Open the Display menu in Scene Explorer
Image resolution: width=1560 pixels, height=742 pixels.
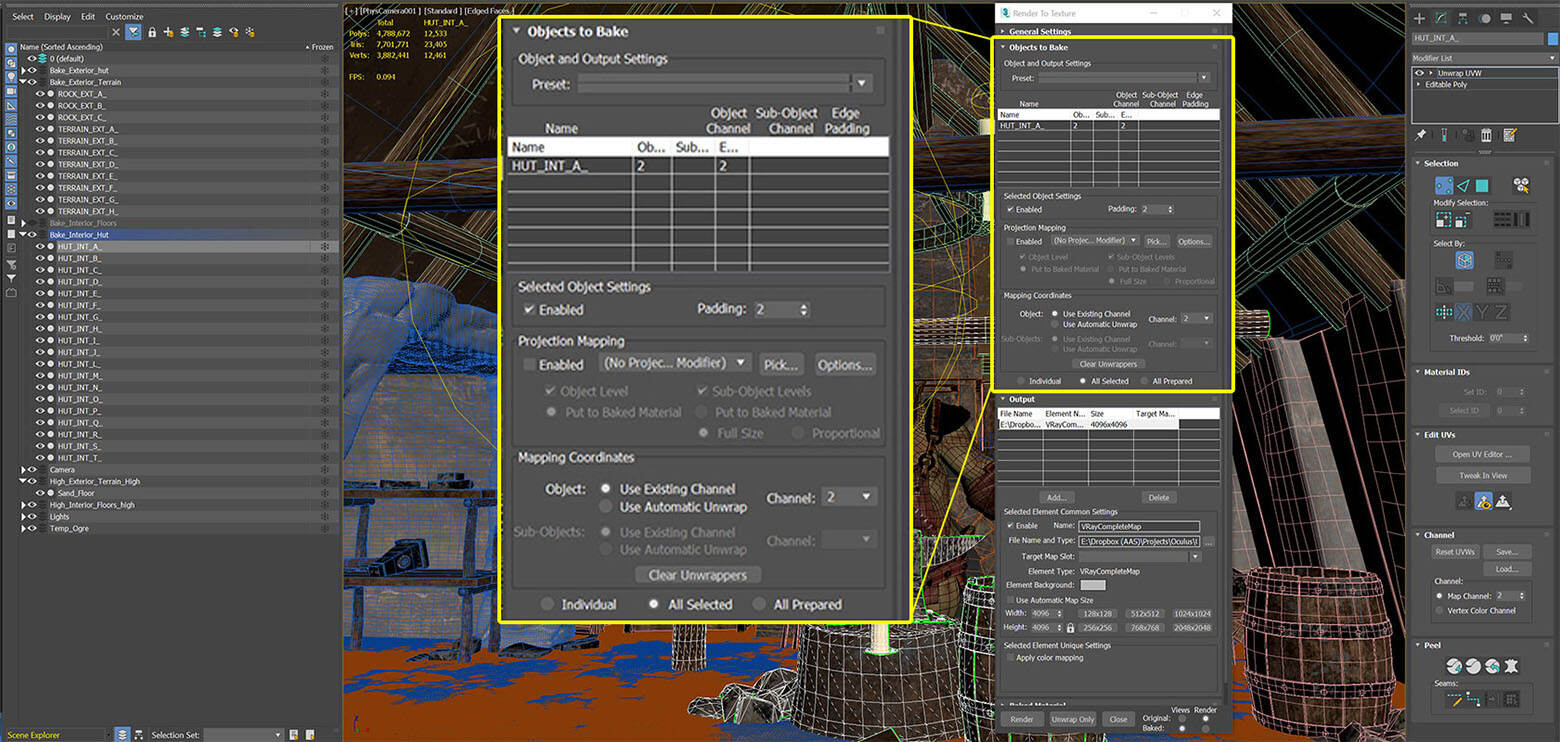[57, 16]
